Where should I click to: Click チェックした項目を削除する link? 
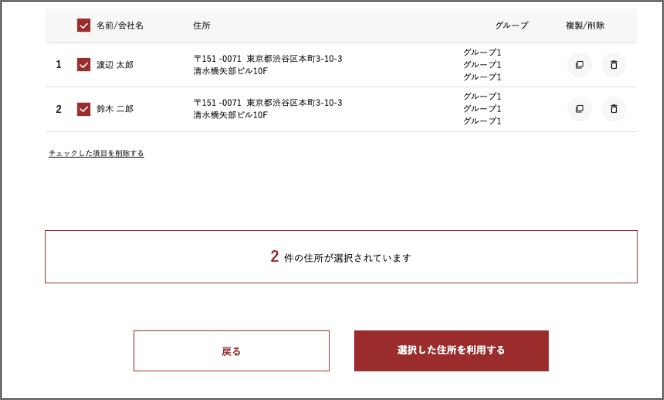tap(96, 153)
